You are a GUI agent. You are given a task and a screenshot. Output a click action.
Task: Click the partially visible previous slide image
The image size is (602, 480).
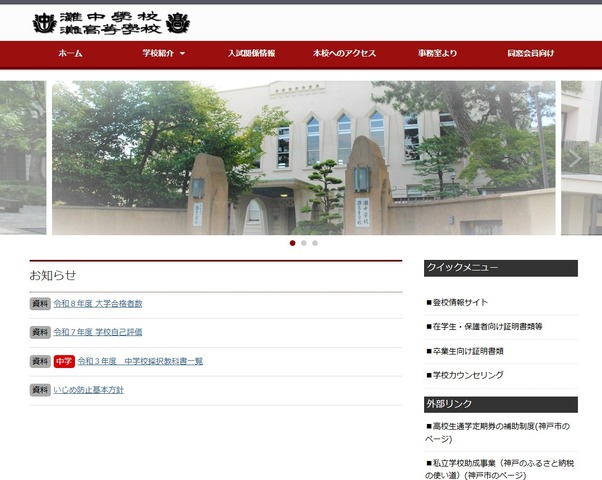pos(23,158)
